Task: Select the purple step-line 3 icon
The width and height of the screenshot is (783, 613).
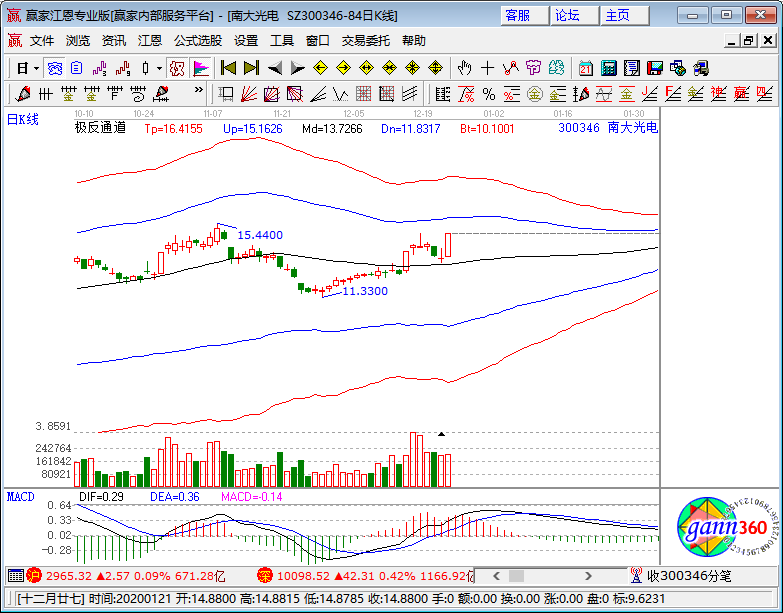Action: coord(99,68)
